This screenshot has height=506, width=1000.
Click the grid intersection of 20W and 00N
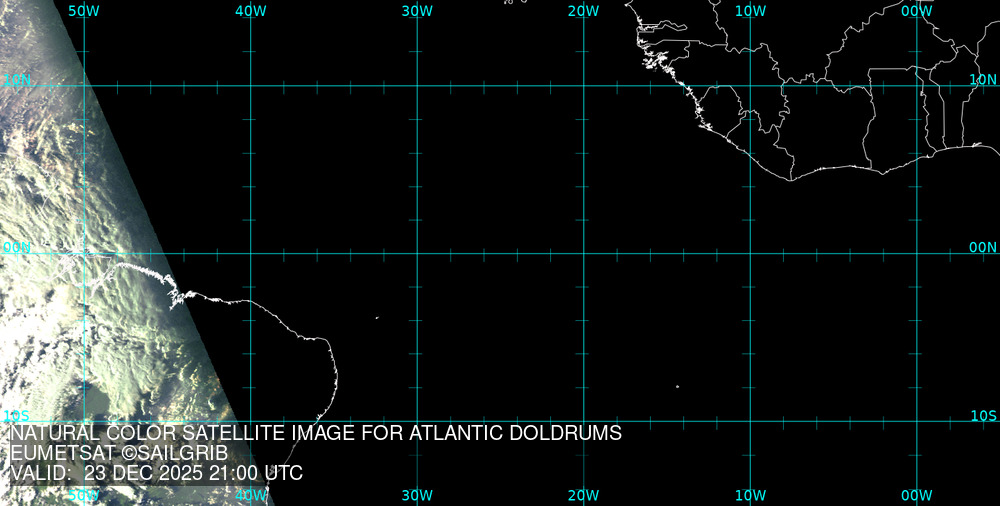(x=584, y=253)
